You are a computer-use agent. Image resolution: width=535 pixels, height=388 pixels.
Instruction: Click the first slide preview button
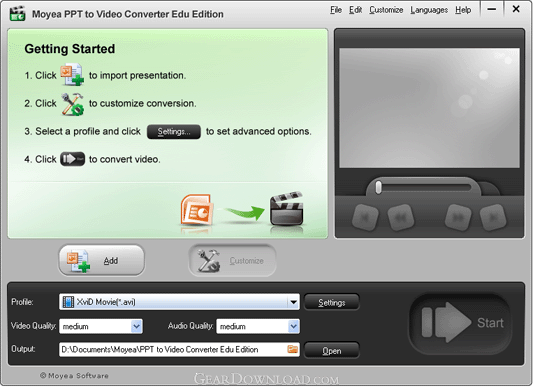coord(365,217)
